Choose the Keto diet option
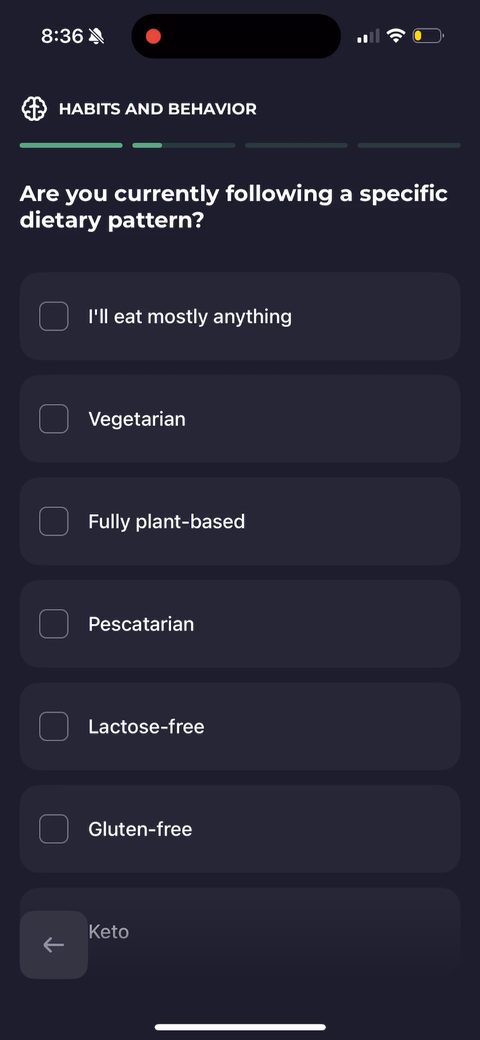 pyautogui.click(x=240, y=931)
